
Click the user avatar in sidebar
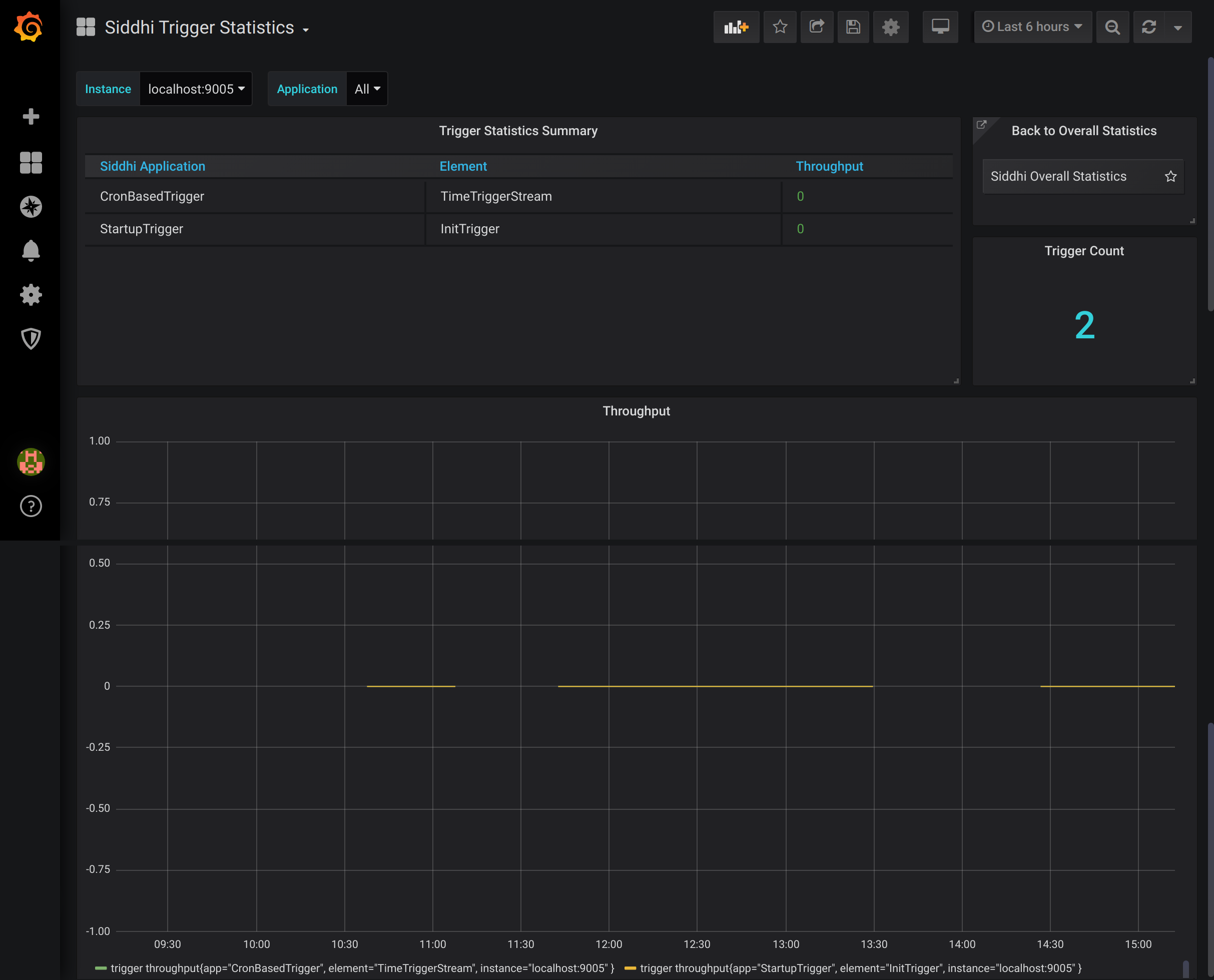pos(31,462)
